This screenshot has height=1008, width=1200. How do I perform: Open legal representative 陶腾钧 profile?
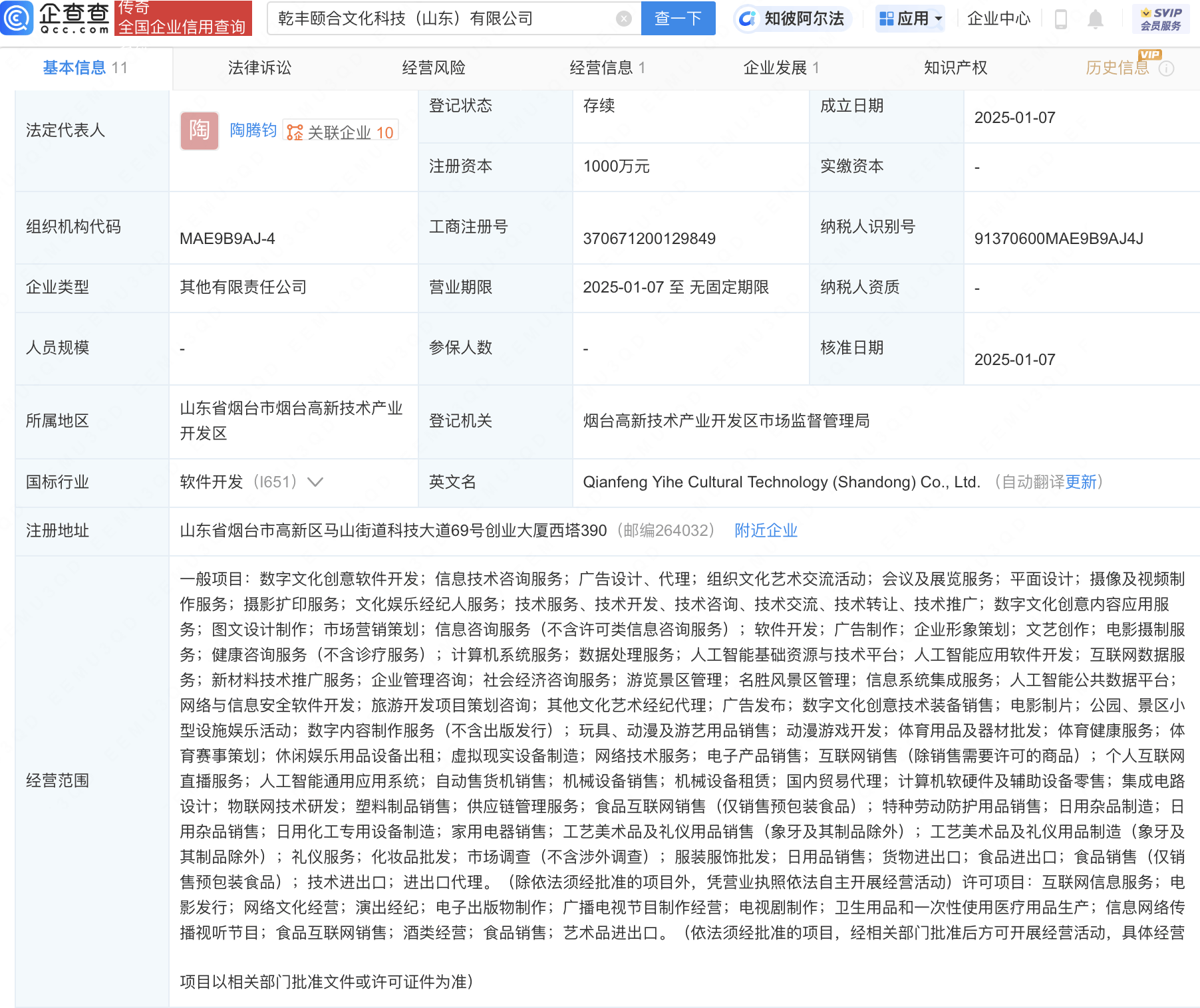[x=253, y=130]
